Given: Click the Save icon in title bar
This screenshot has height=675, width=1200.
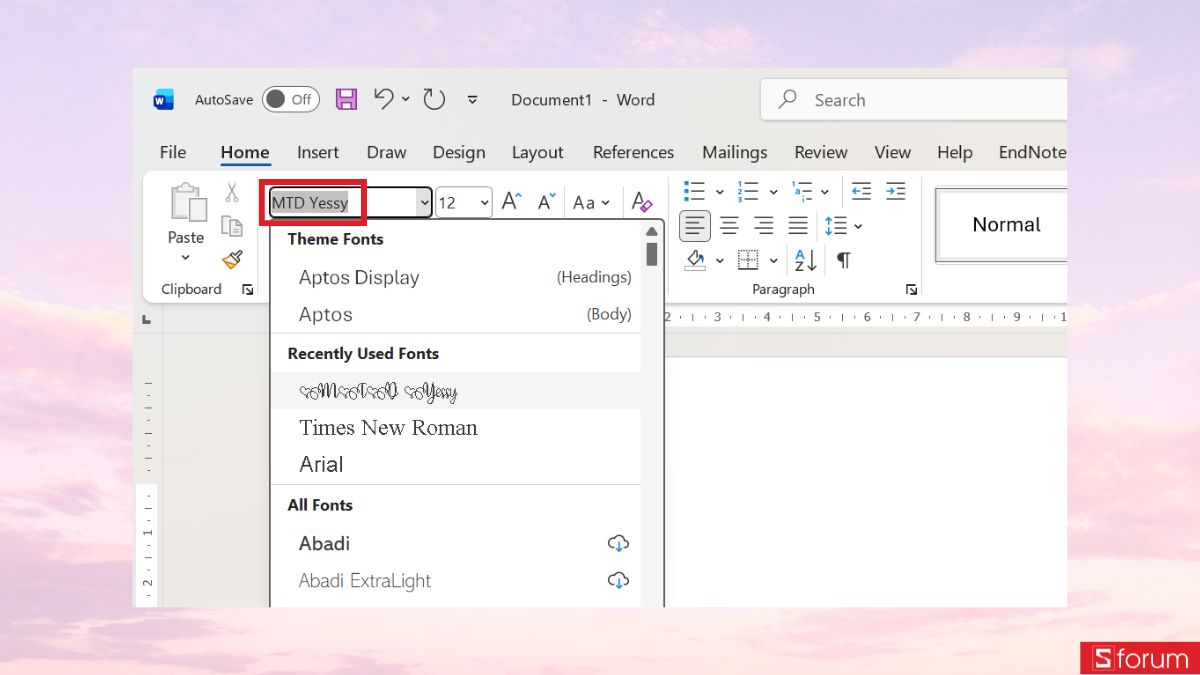Looking at the screenshot, I should [346, 99].
